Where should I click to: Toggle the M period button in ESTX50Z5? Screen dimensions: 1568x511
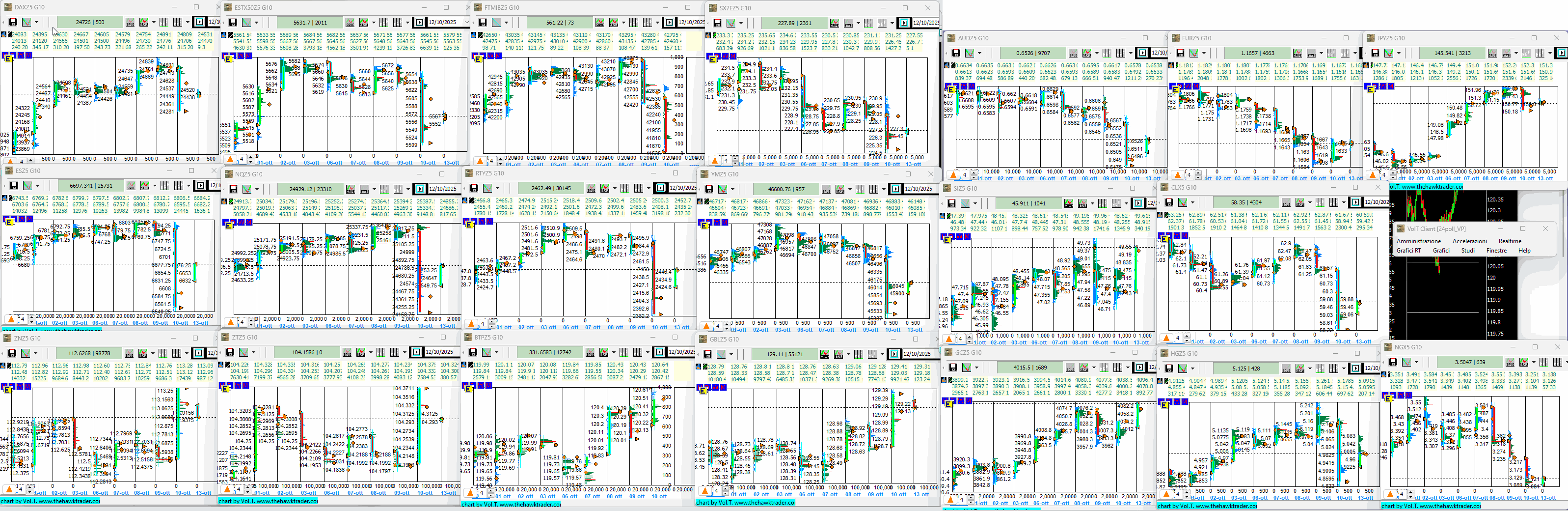pyautogui.click(x=249, y=56)
